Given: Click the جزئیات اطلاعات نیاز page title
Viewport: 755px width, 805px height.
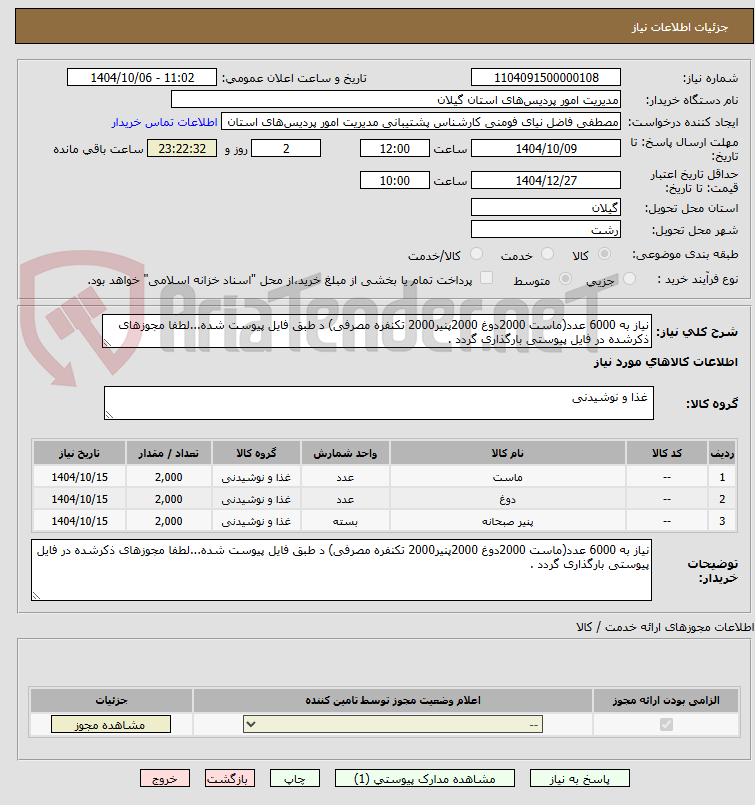Looking at the screenshot, I should pyautogui.click(x=680, y=27).
